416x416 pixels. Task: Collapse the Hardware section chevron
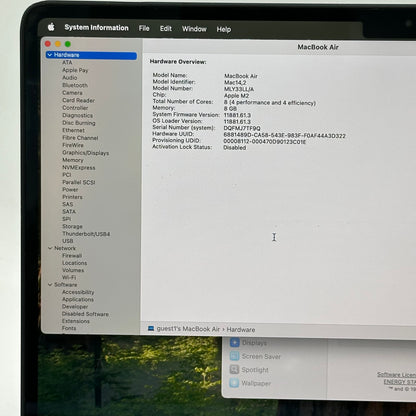pos(50,55)
